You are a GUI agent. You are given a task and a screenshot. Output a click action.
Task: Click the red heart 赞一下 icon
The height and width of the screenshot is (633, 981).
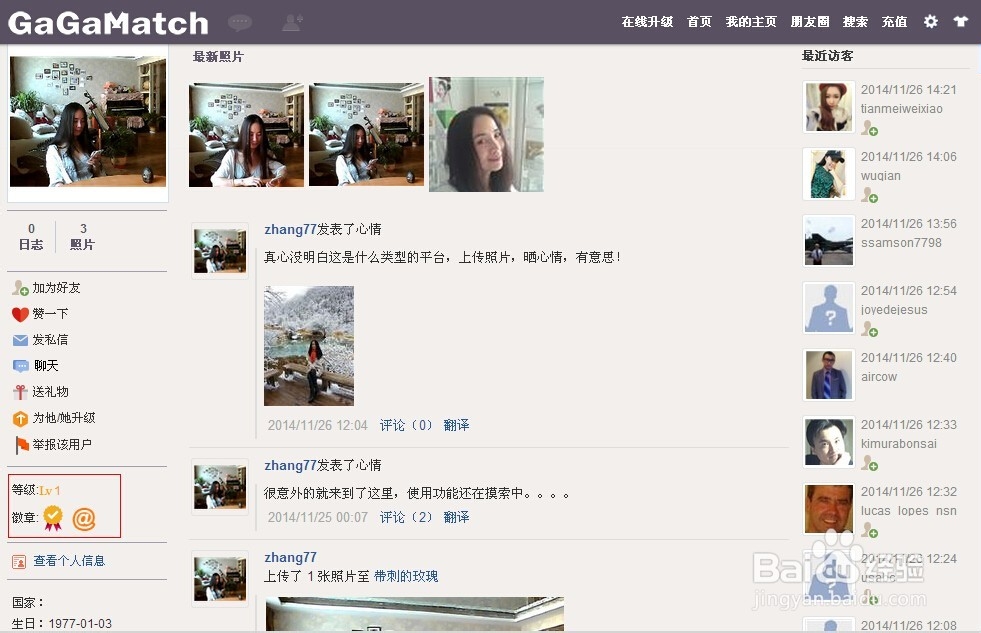20,314
